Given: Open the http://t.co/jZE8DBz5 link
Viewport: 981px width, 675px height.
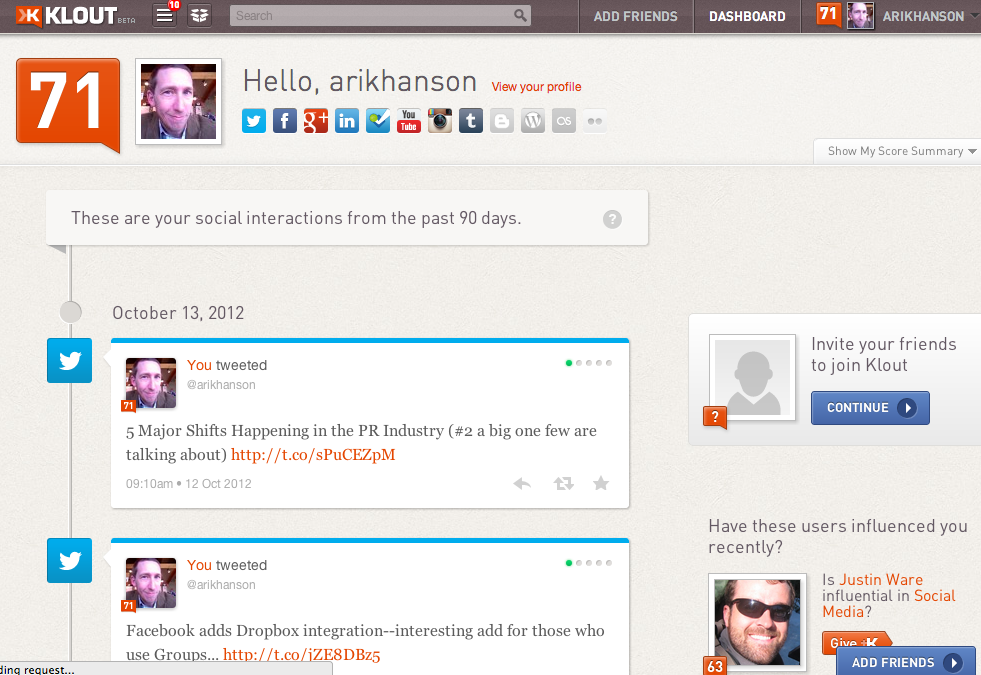Looking at the screenshot, I should coord(302,655).
